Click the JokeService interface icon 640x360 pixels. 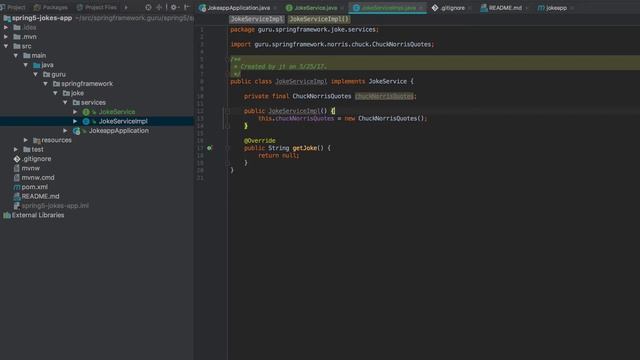pyautogui.click(x=86, y=112)
